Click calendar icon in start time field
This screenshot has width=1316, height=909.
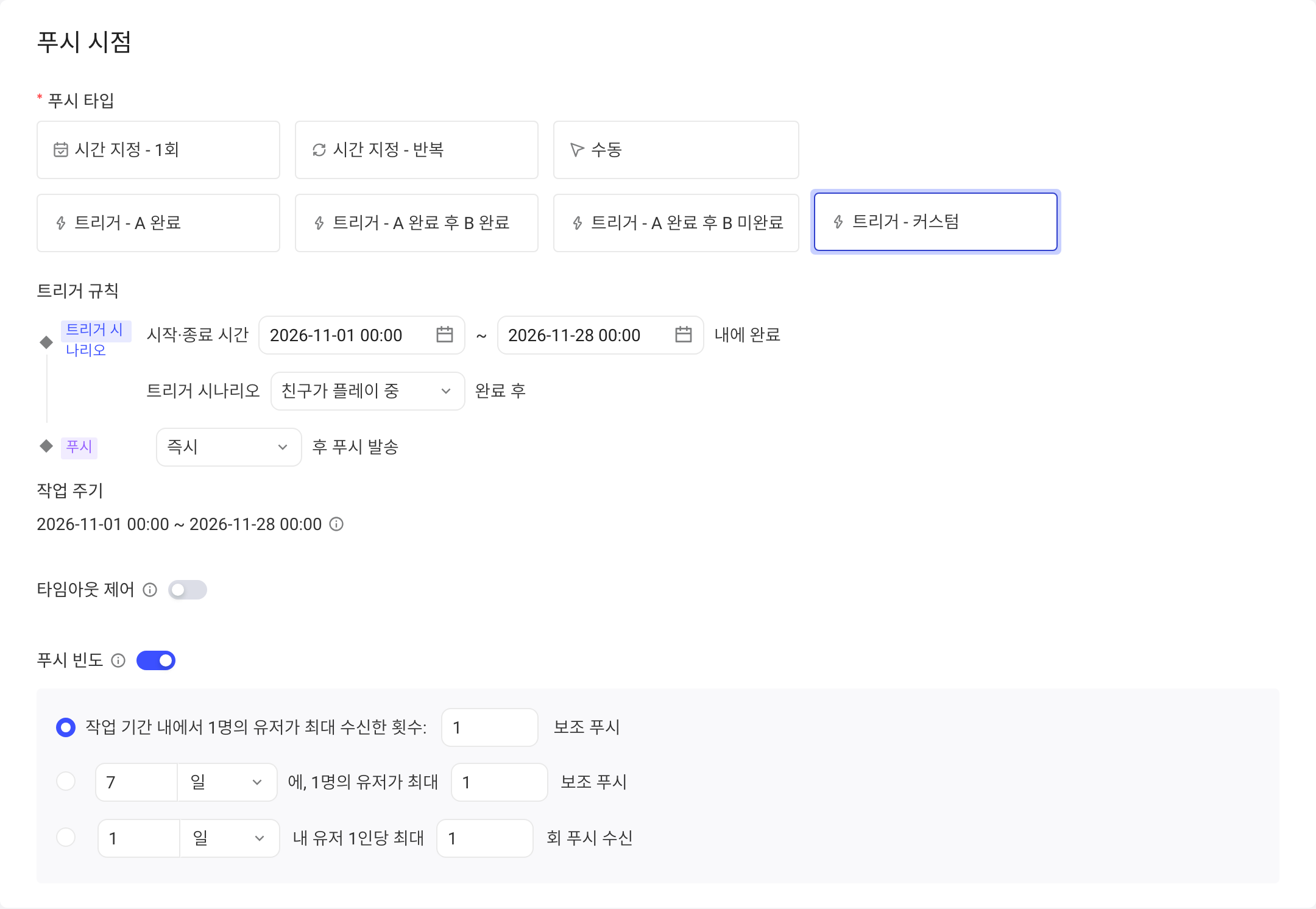(x=445, y=334)
